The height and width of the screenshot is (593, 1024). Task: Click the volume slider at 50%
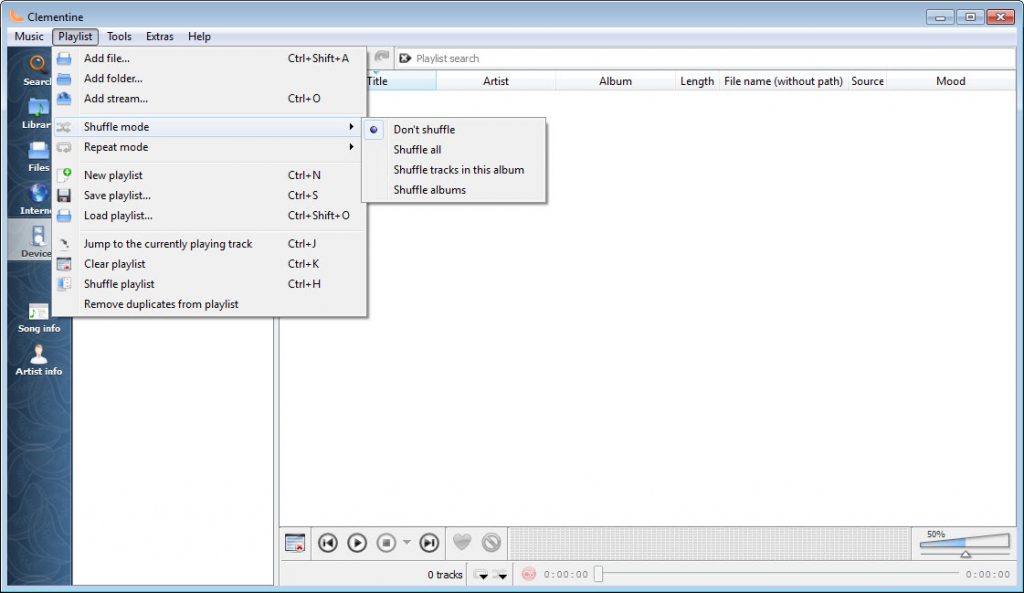(x=965, y=543)
